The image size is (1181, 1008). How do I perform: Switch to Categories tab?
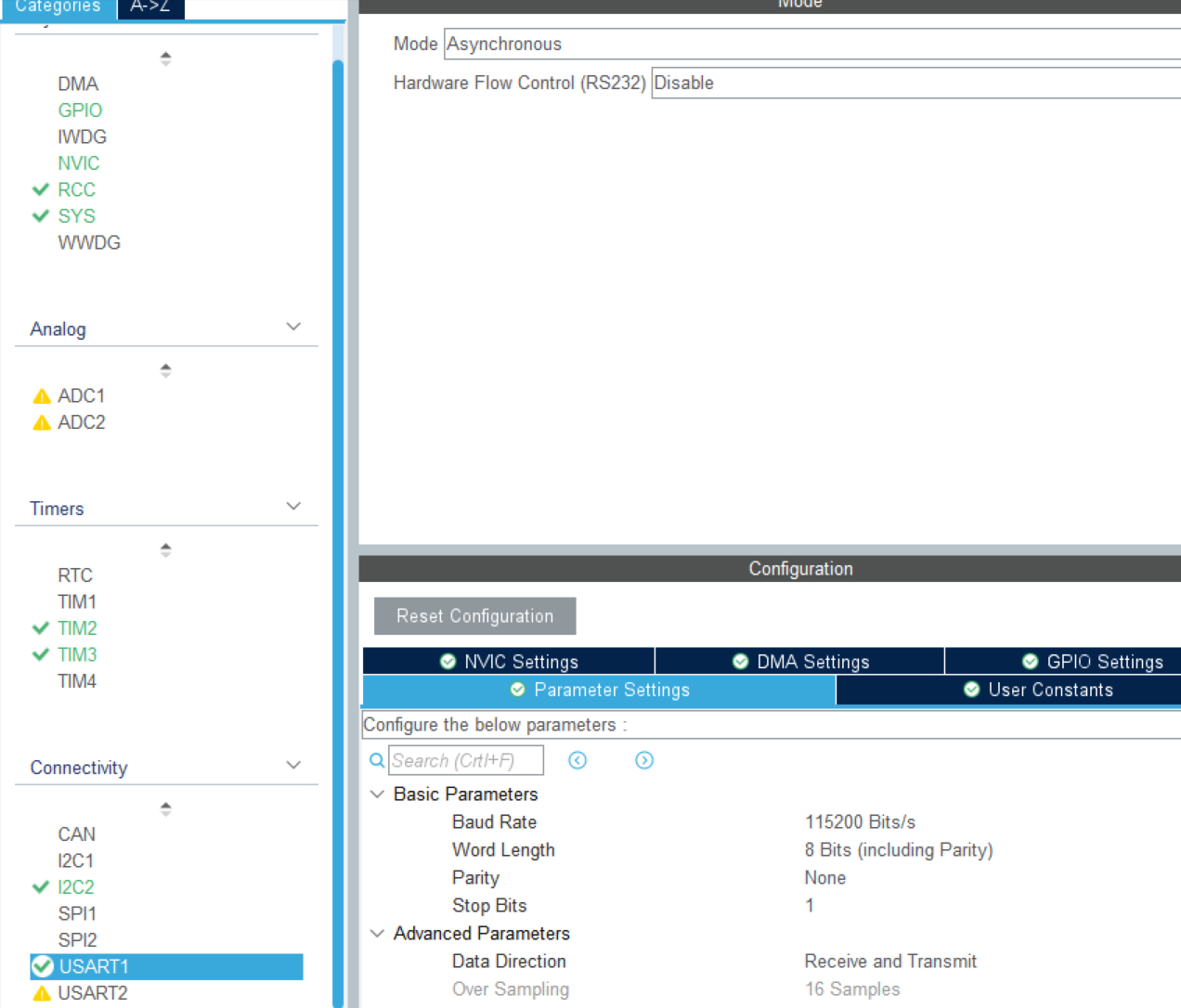[x=58, y=7]
